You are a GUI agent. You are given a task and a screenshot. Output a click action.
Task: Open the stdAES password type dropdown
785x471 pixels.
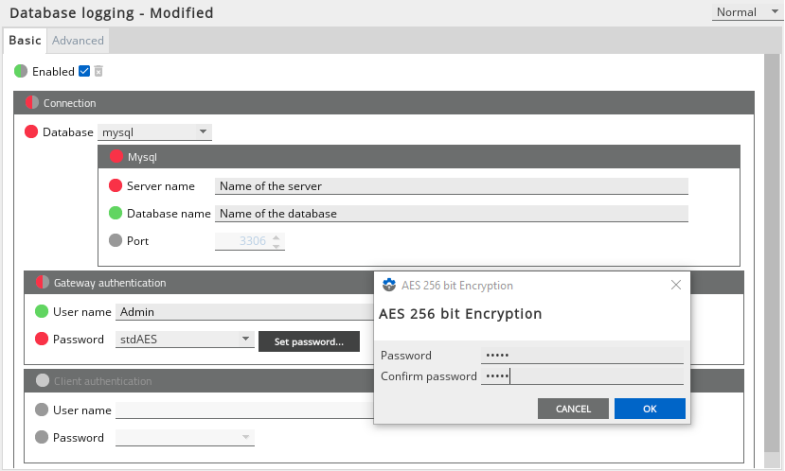click(x=185, y=339)
